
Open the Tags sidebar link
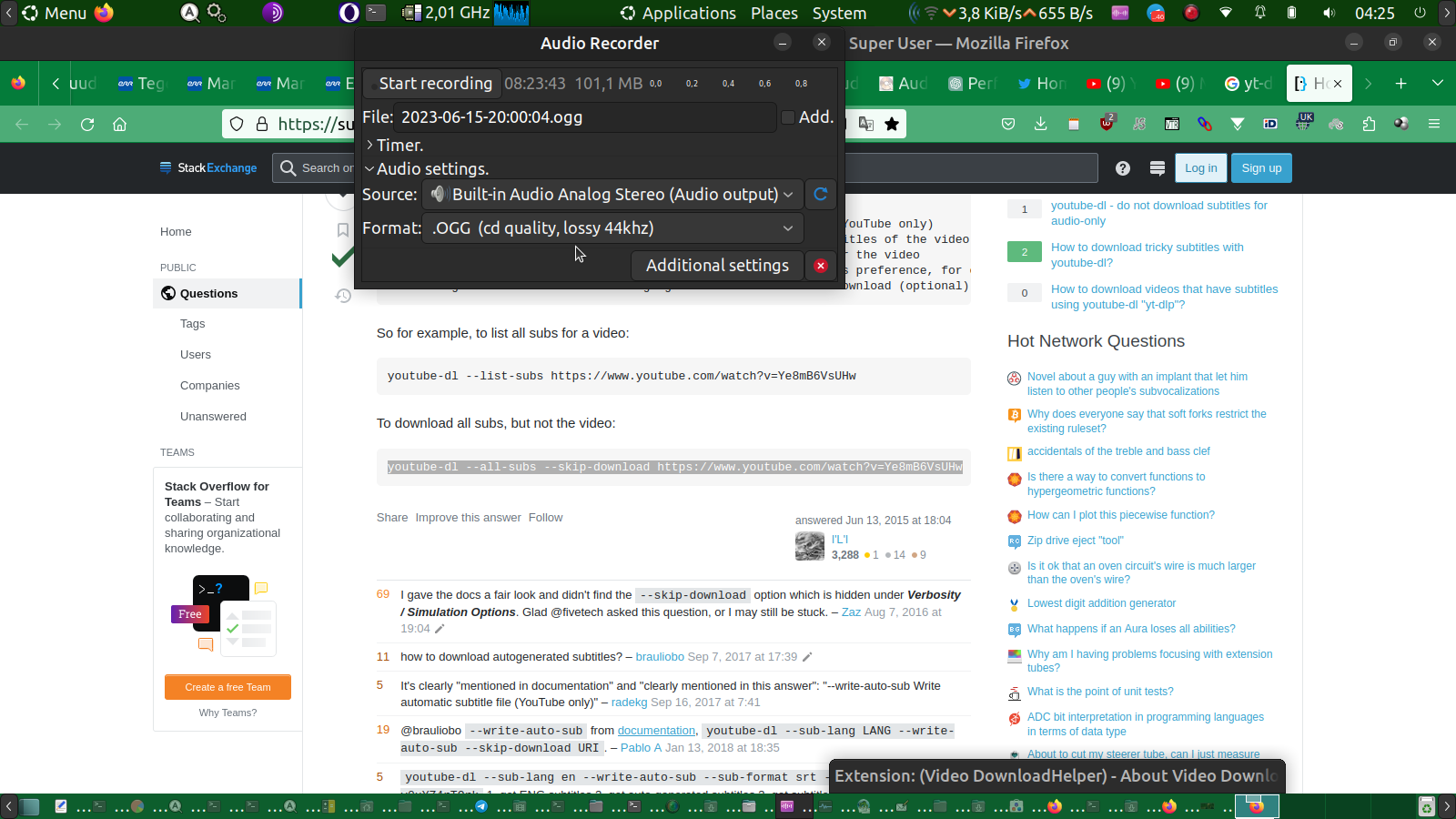tap(193, 324)
